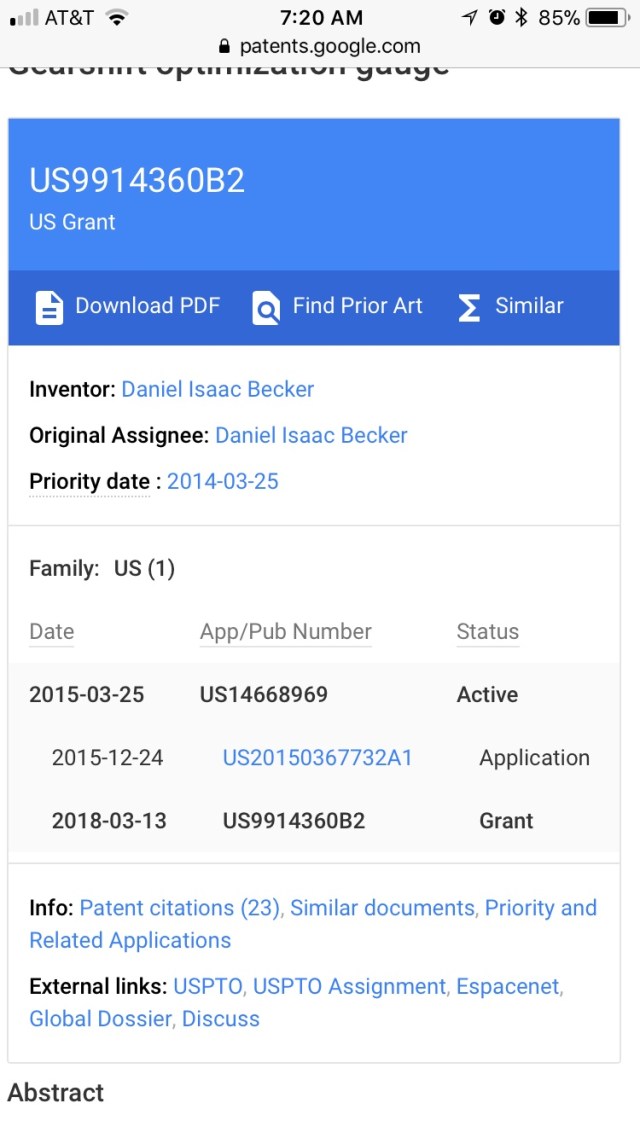This screenshot has height=1138, width=640.
Task: Tap the alarm clock status icon
Action: pyautogui.click(x=497, y=17)
